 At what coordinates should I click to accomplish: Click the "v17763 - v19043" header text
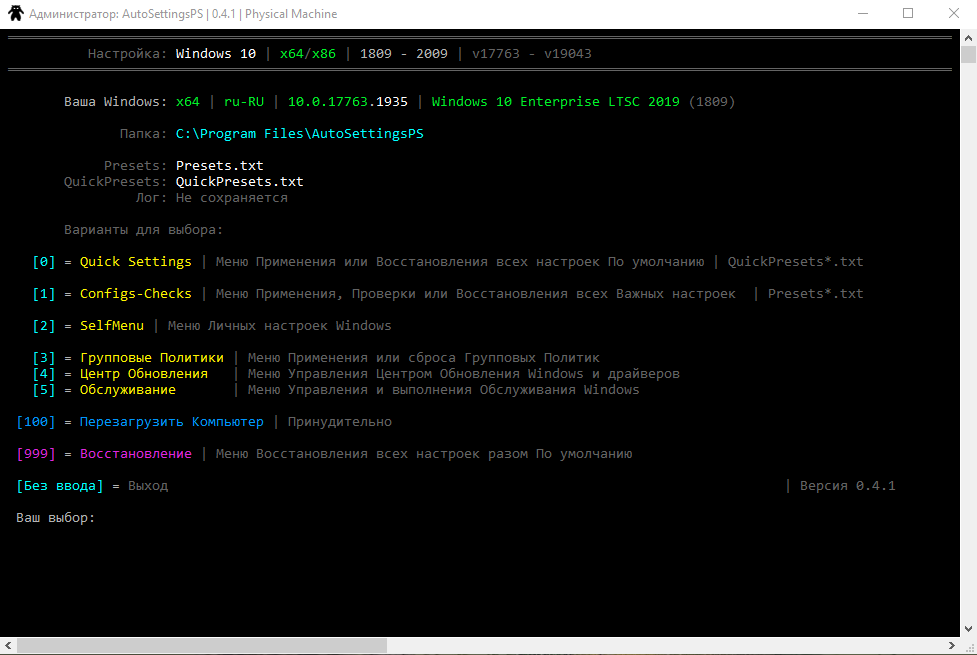[531, 54]
